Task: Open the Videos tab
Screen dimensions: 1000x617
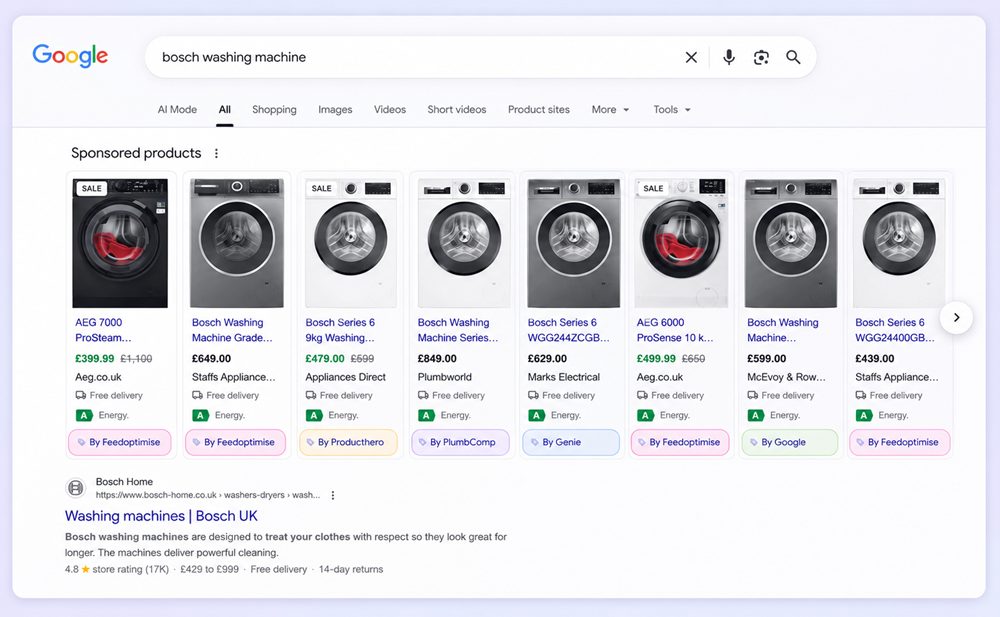Action: [390, 110]
